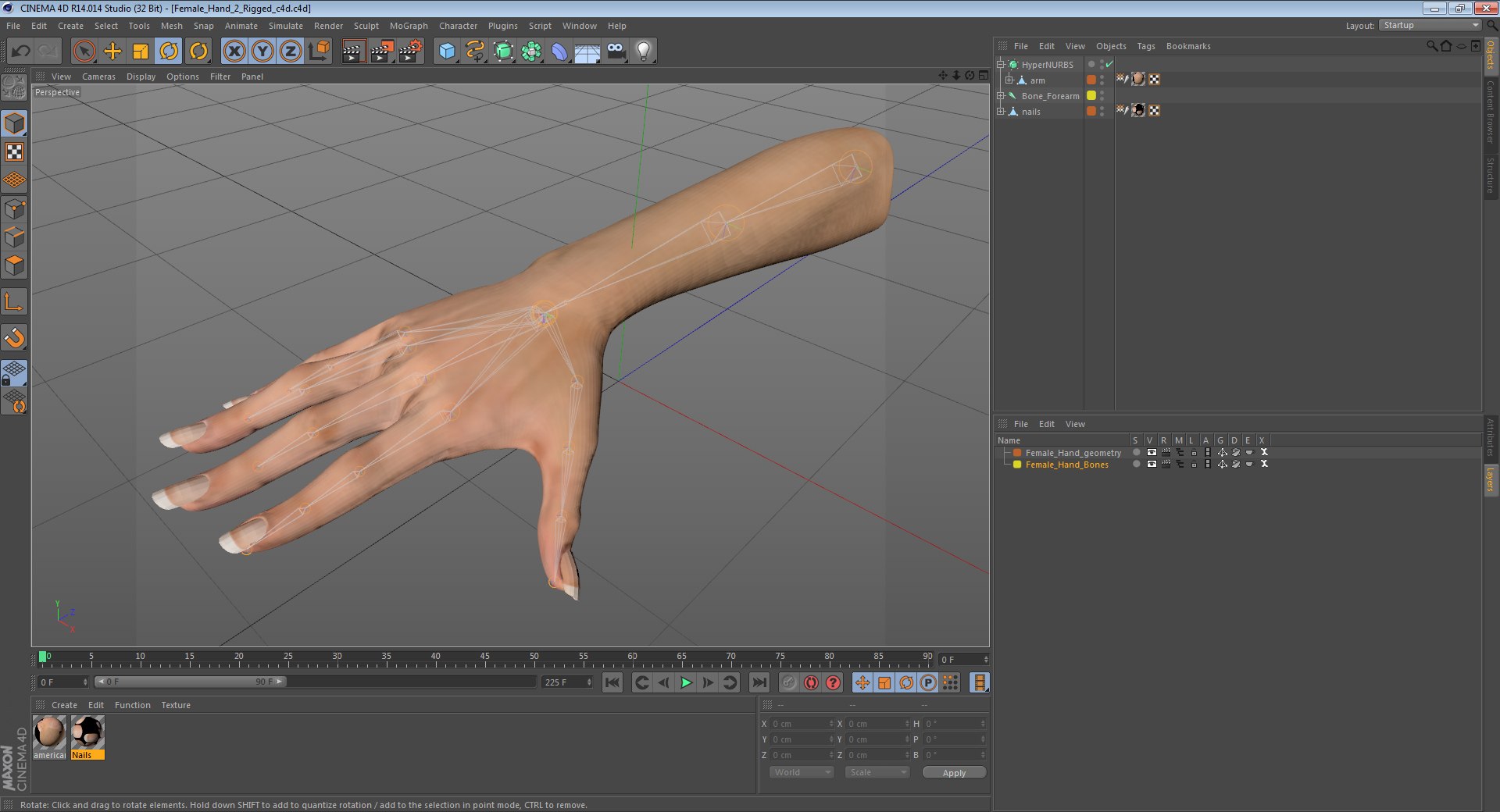1500x812 pixels.
Task: Collapse the HyperNURBS tree item
Action: click(1001, 65)
